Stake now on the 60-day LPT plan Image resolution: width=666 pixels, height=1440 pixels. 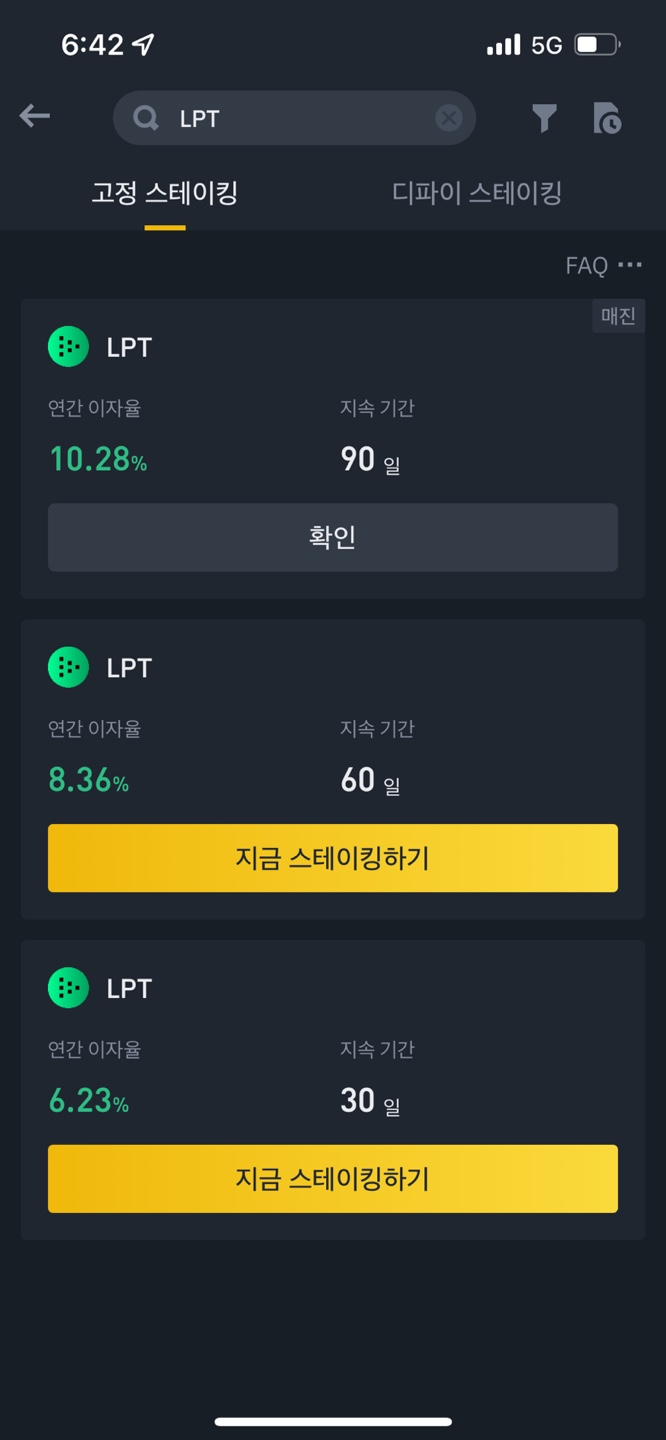(x=333, y=858)
